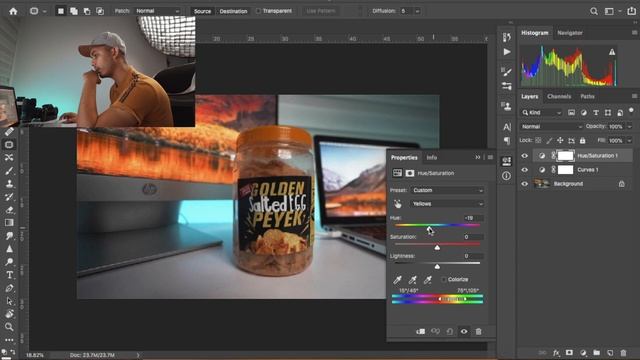Viewport: 640px width, 360px height.
Task: Open the History panel icon
Action: 507,37
